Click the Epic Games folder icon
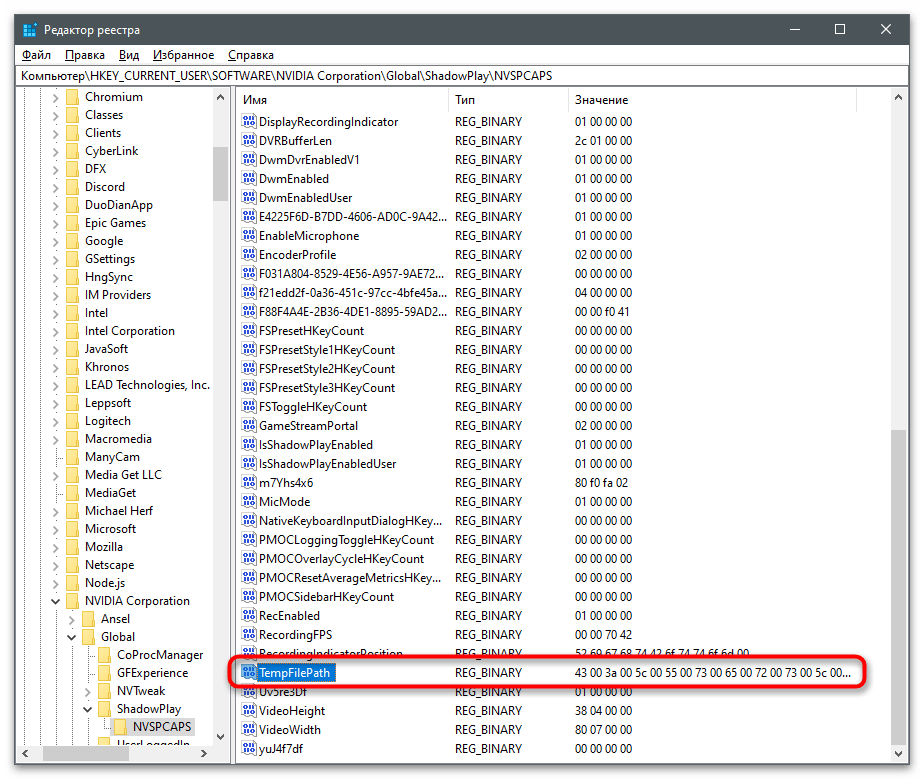 72,223
